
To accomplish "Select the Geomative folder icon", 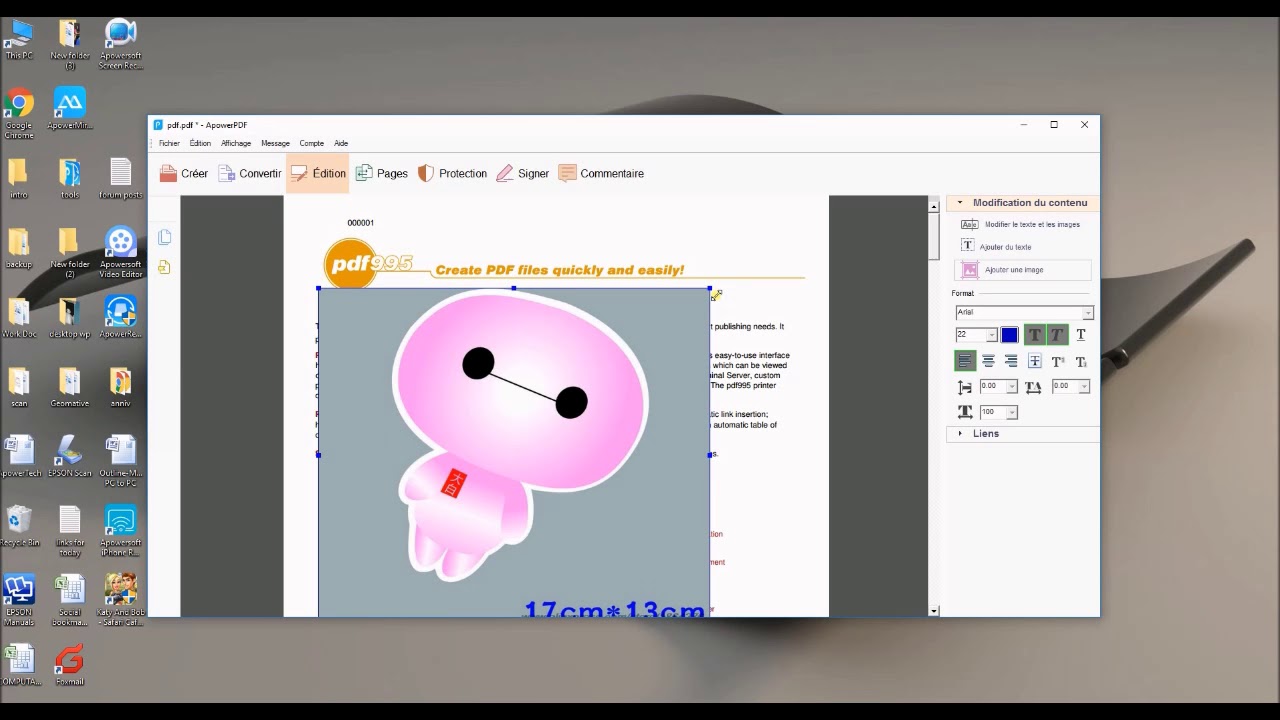I will (x=69, y=388).
